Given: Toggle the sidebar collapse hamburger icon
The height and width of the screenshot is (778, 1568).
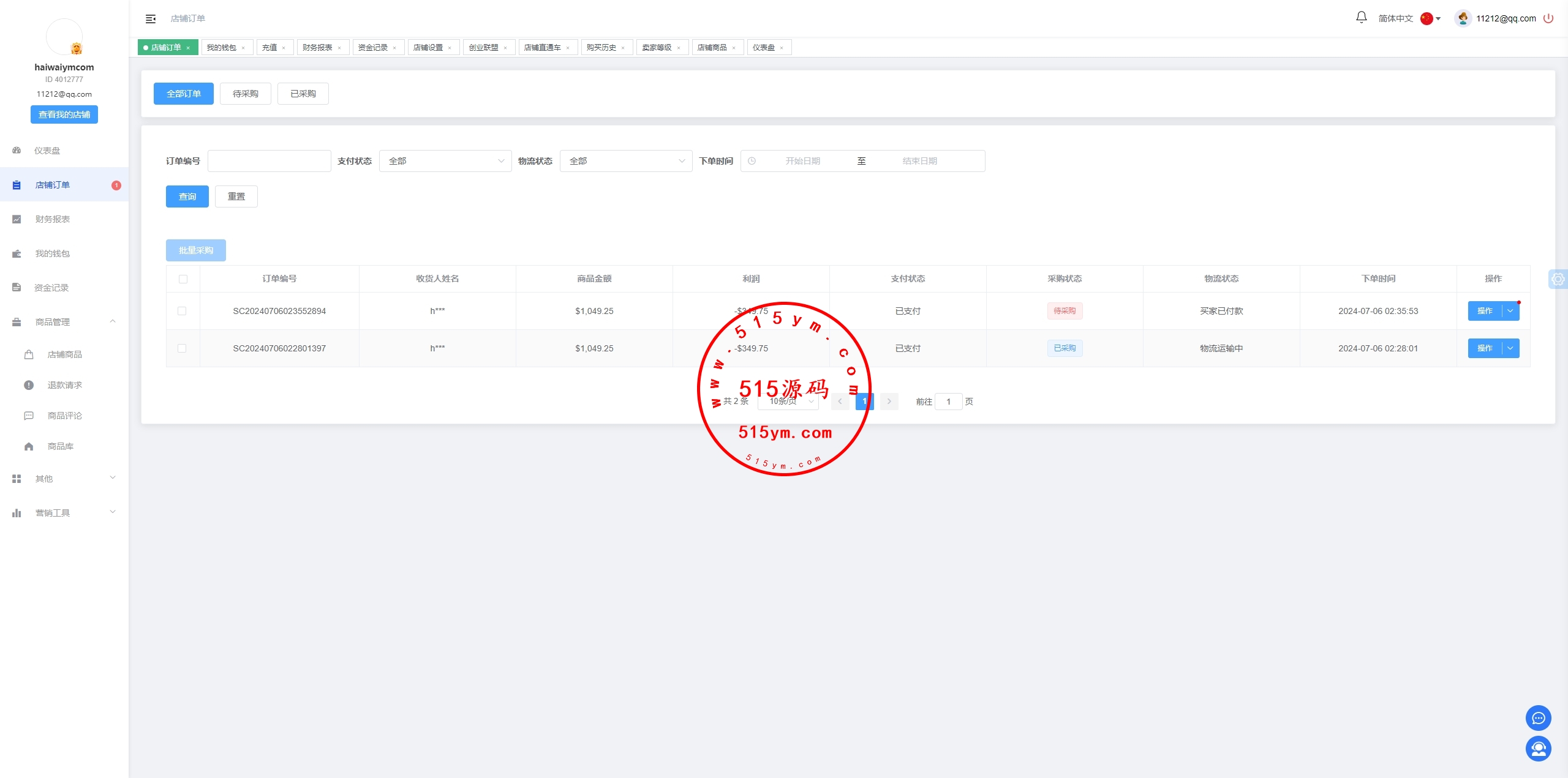Looking at the screenshot, I should (151, 19).
